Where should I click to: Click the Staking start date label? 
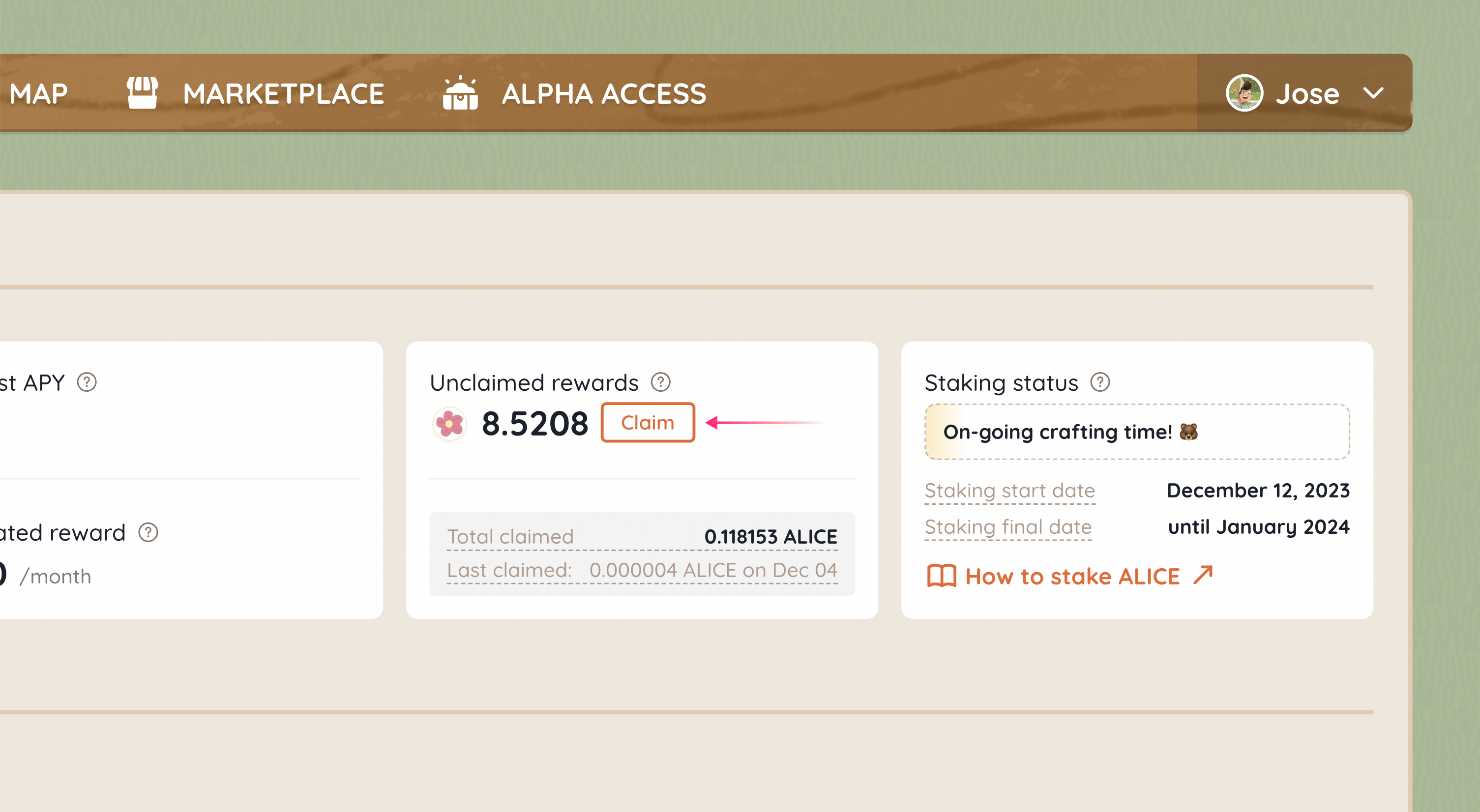1009,491
